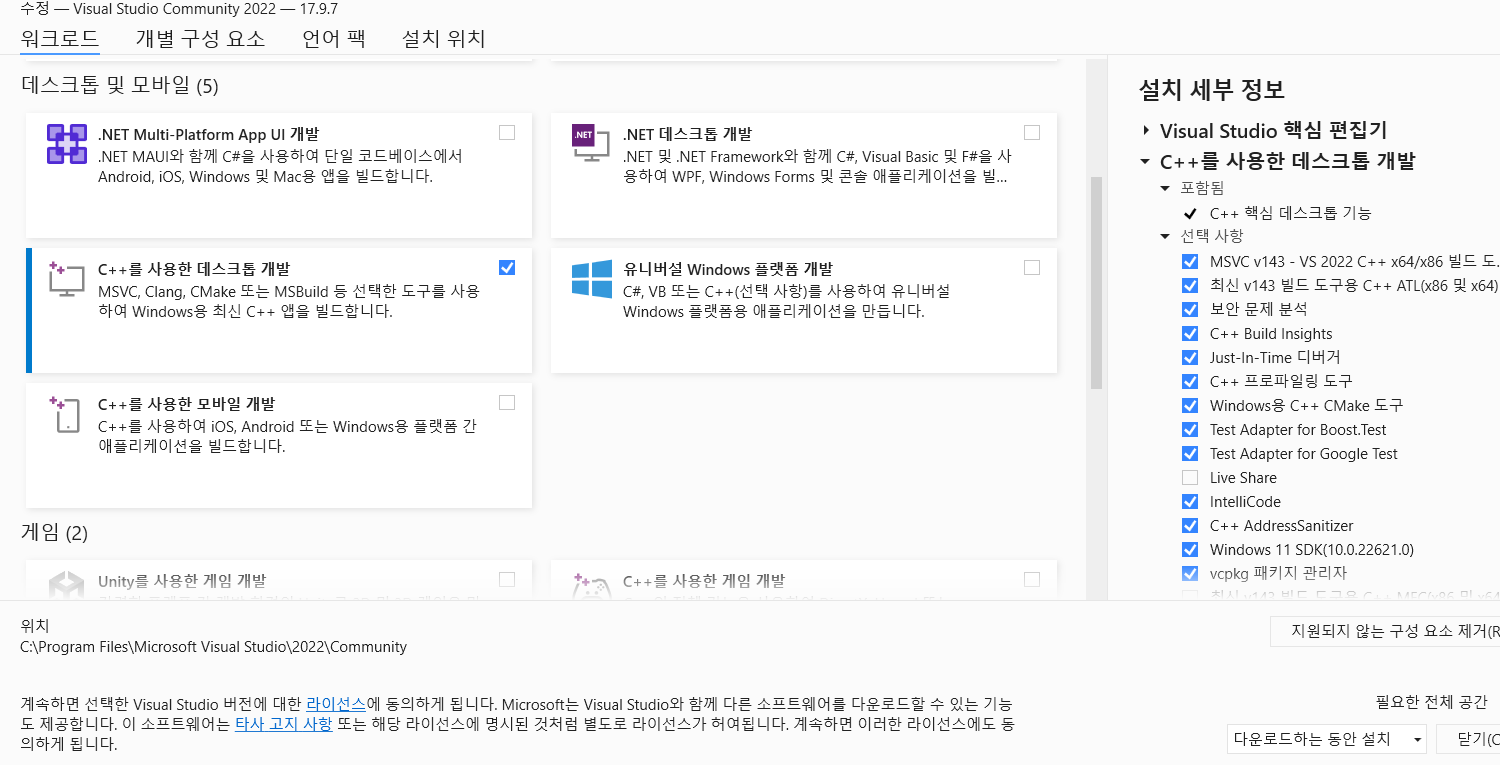Viewport: 1500px width, 765px height.
Task: Uncheck Windows용 C++ CMake 도구 option
Action: coord(1190,405)
